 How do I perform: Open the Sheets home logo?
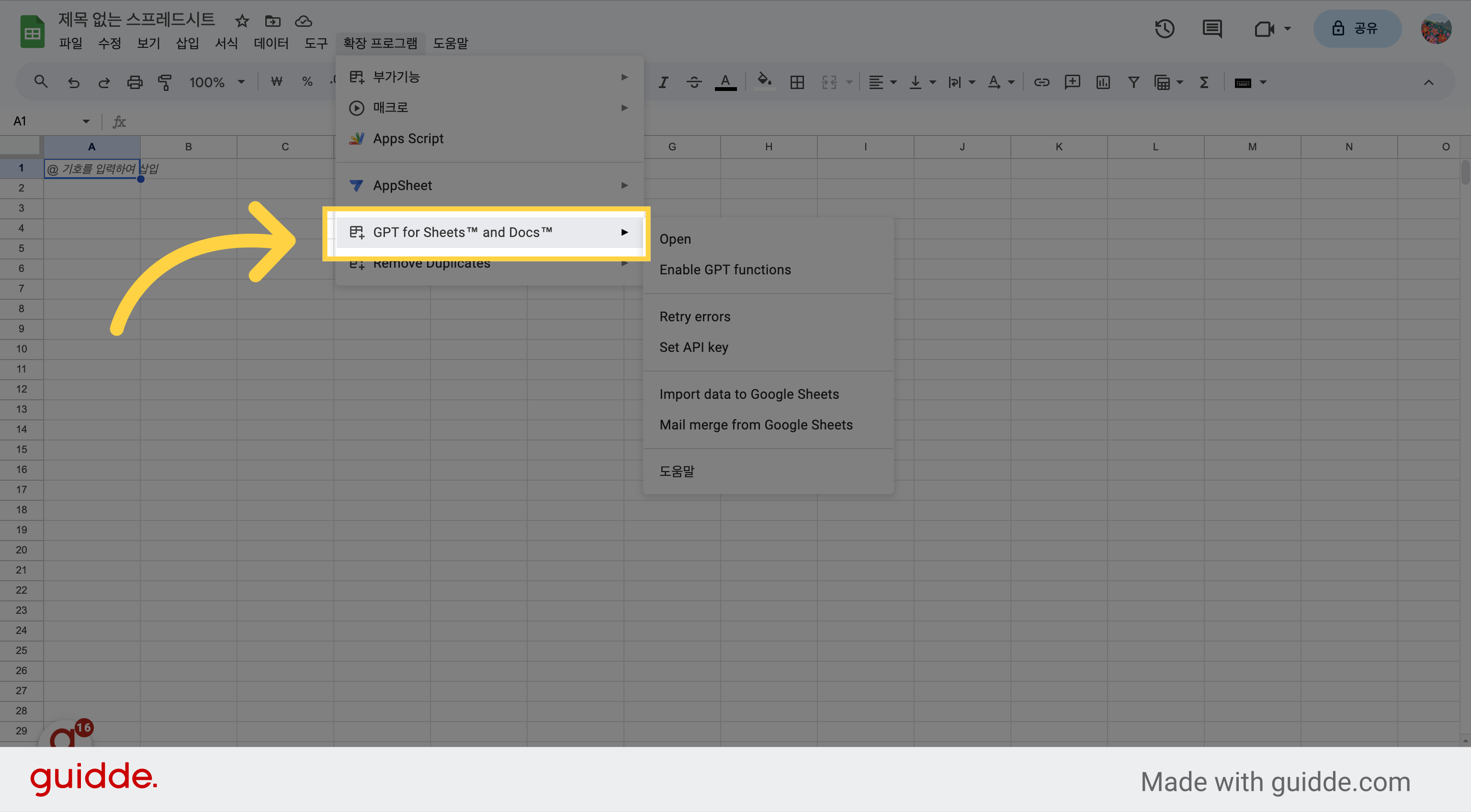pos(32,32)
